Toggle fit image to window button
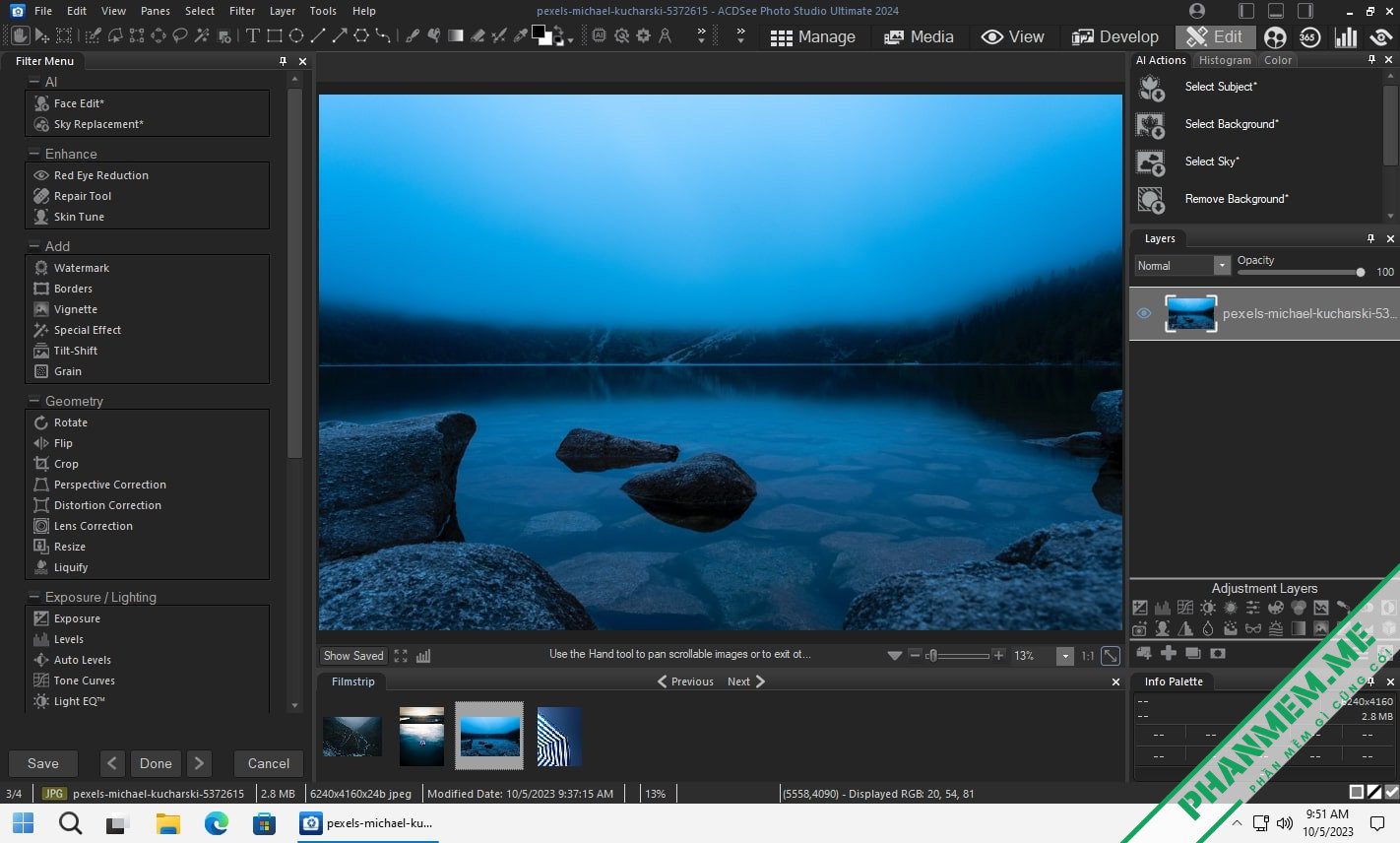Viewport: 1400px width, 843px height. coord(1110,656)
